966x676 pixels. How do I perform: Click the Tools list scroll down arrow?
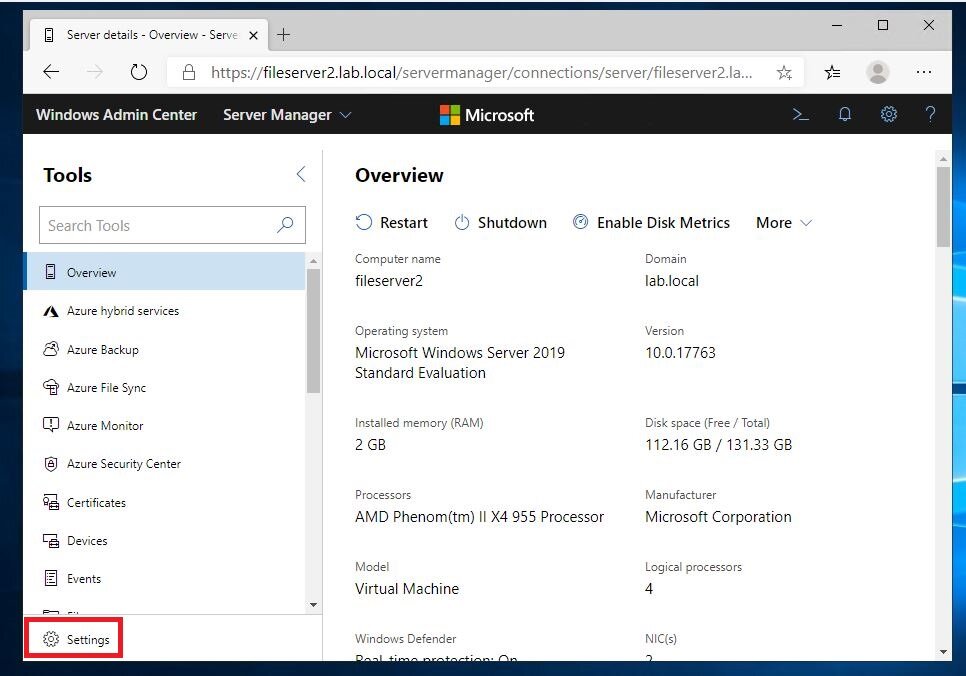(313, 605)
